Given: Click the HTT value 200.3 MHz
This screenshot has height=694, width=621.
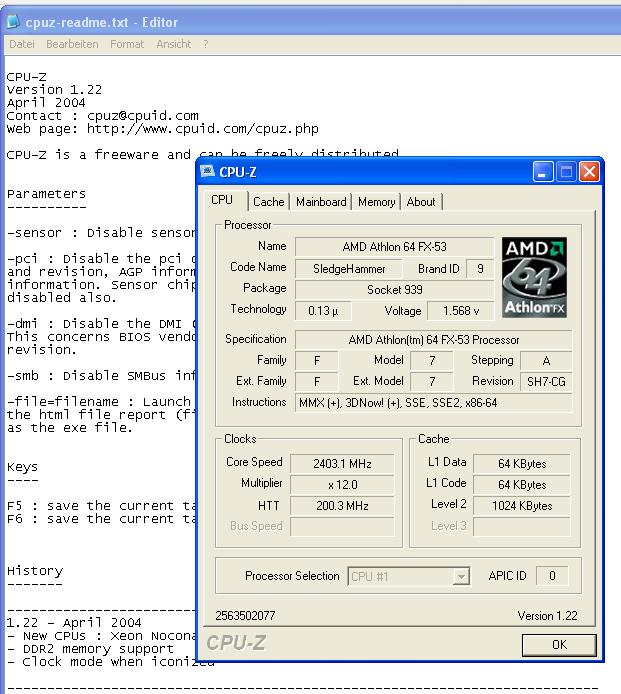Looking at the screenshot, I should 342,505.
